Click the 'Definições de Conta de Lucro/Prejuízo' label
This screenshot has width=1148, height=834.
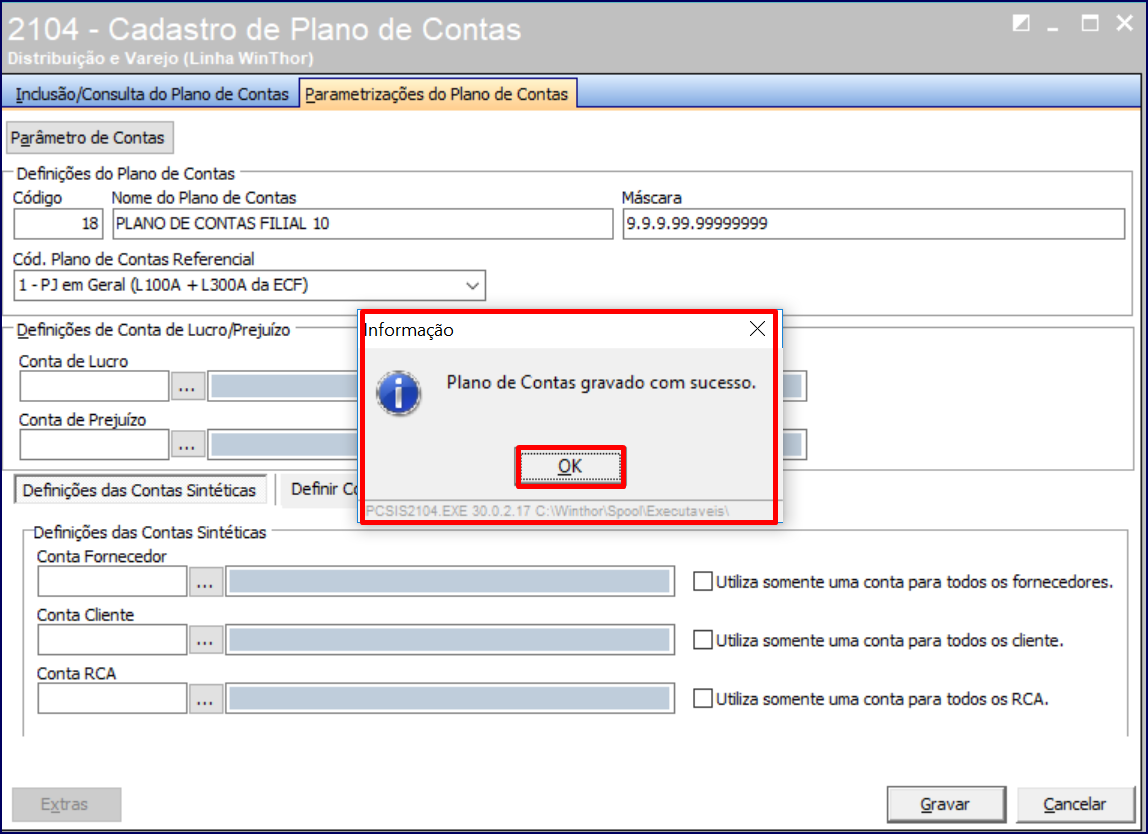coord(153,330)
